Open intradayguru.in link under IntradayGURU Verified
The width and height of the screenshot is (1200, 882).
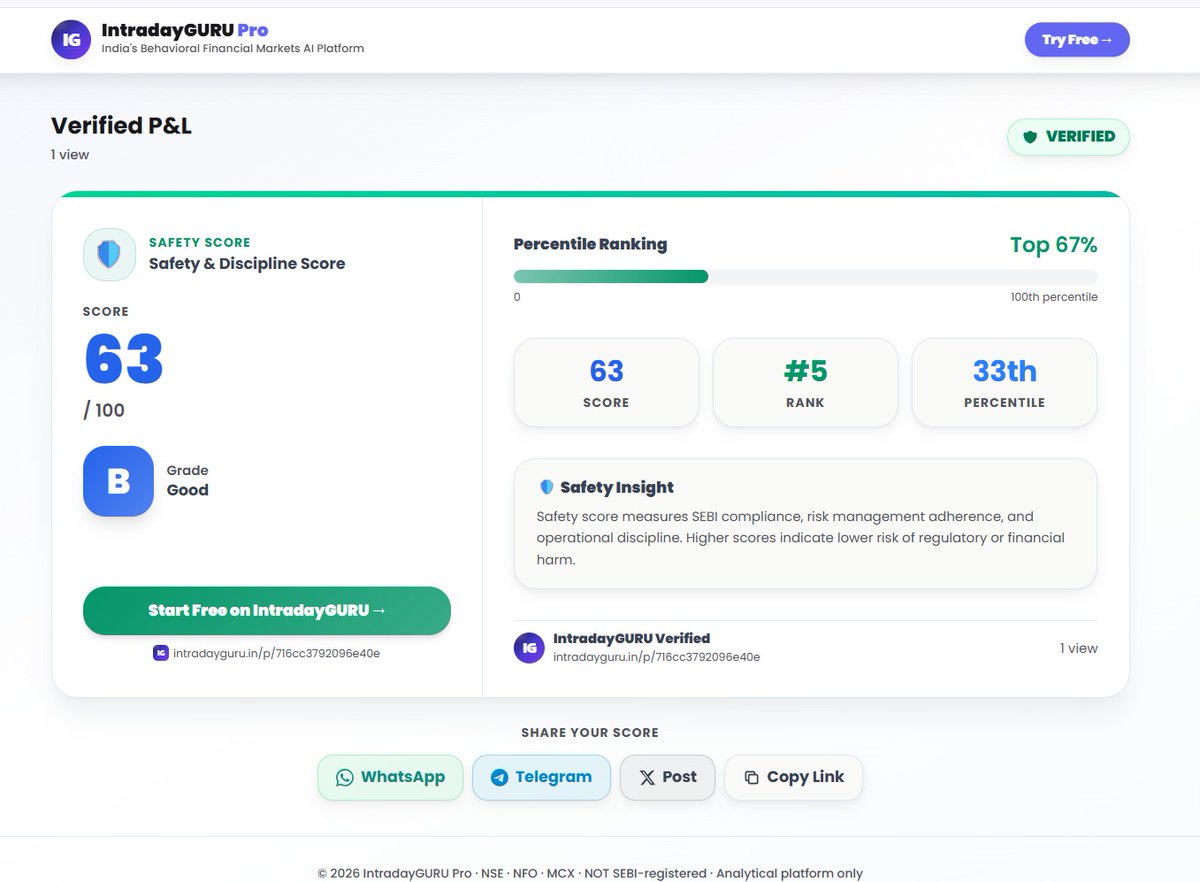point(657,657)
